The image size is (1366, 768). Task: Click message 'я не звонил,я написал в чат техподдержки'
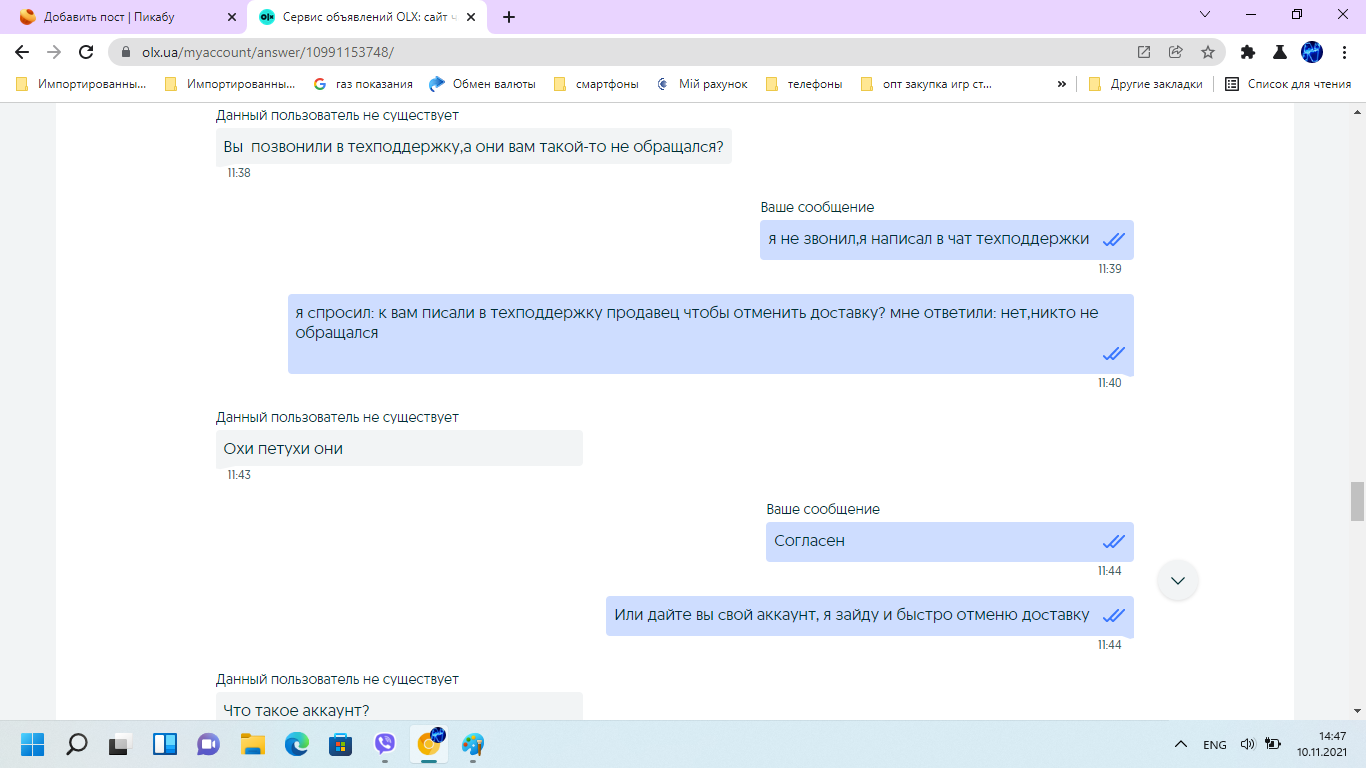click(946, 239)
